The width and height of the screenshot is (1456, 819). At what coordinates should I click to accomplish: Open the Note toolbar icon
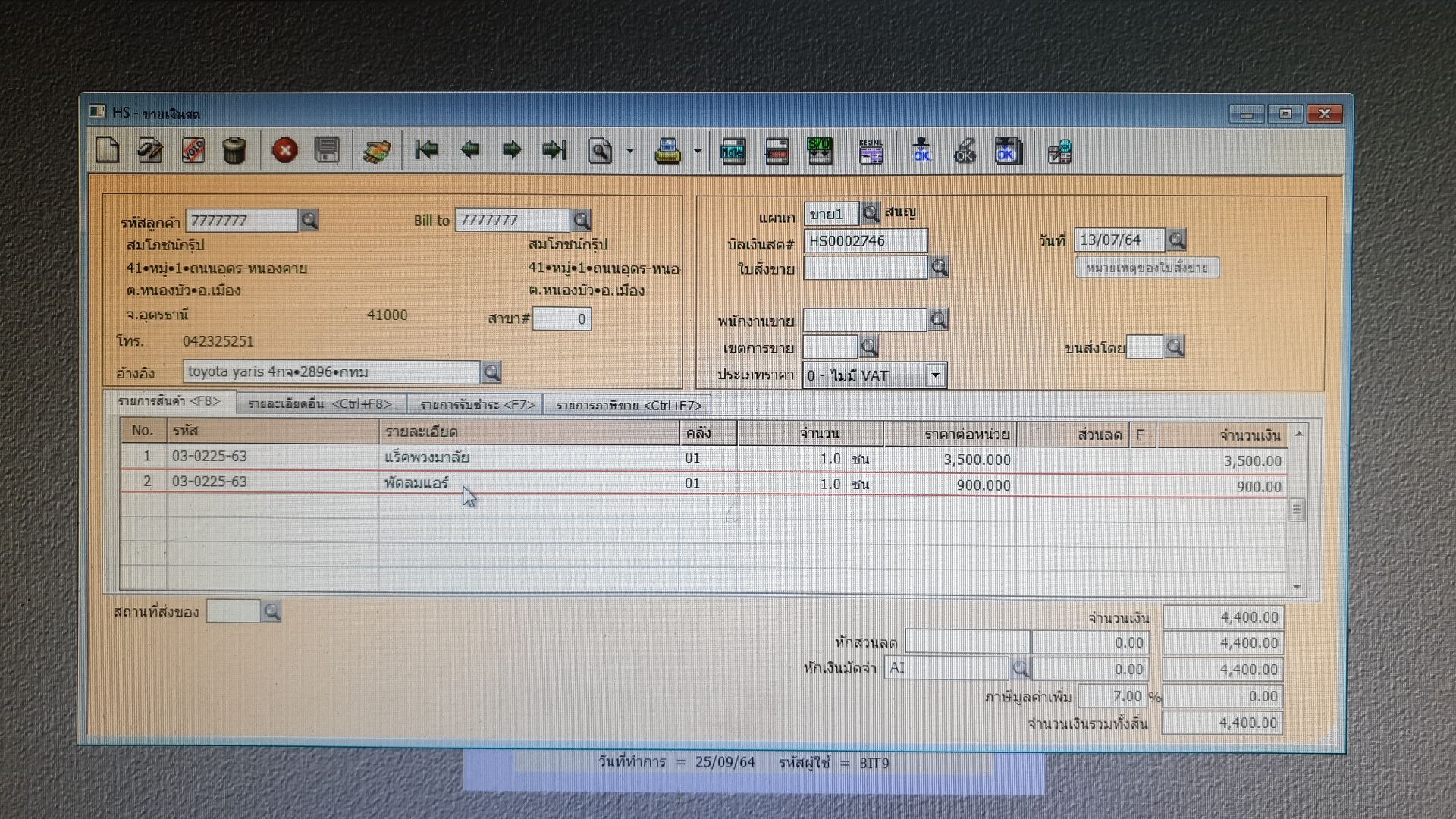pos(733,151)
